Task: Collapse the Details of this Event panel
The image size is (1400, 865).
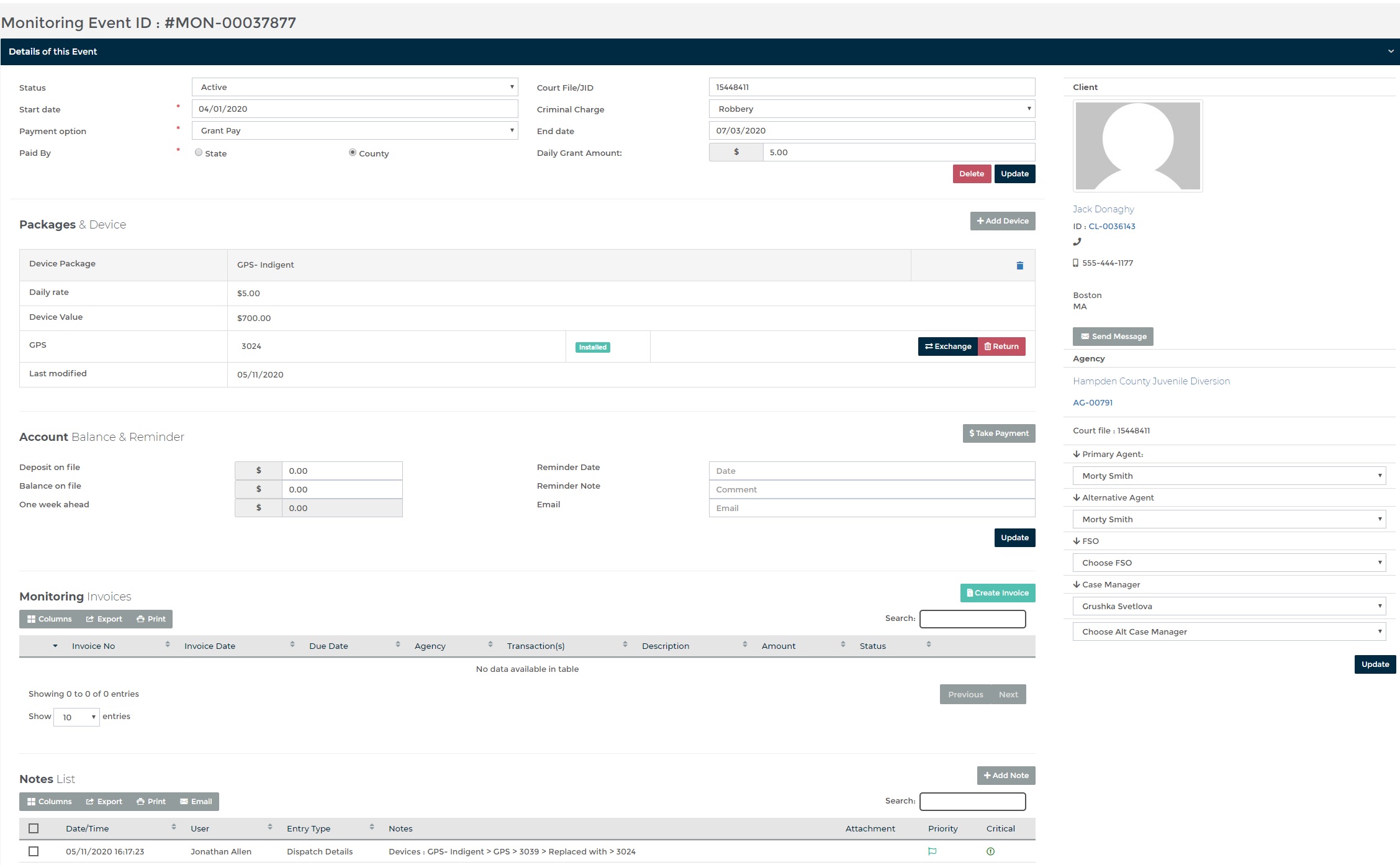Action: (x=1390, y=52)
